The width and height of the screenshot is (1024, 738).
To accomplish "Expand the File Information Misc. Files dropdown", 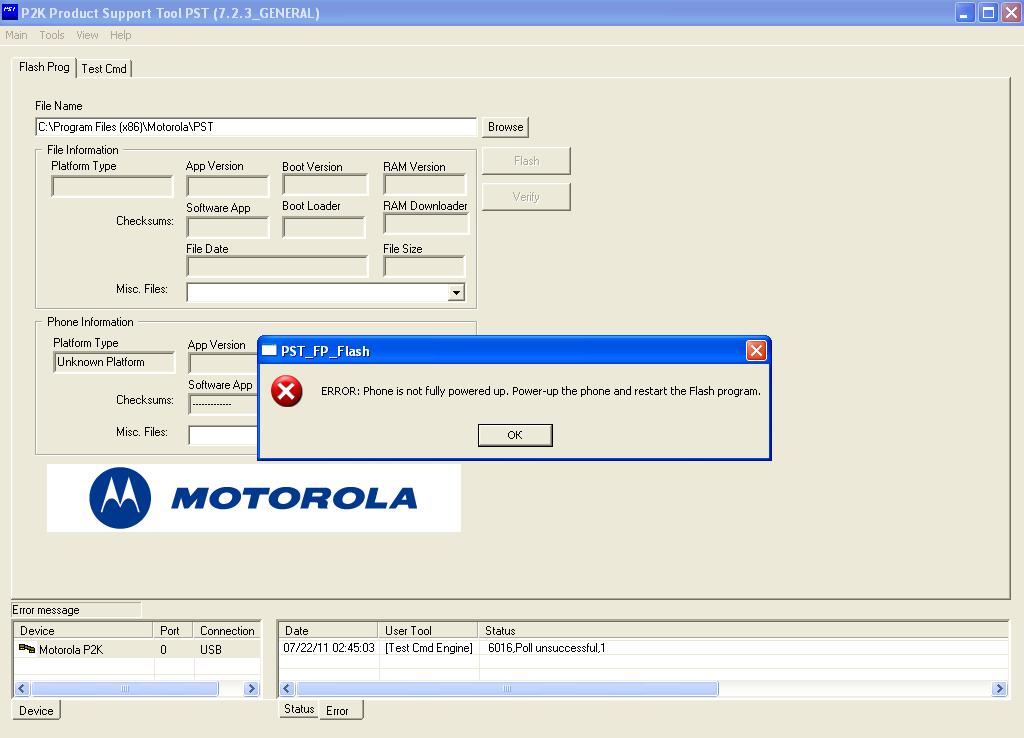I will pos(457,293).
